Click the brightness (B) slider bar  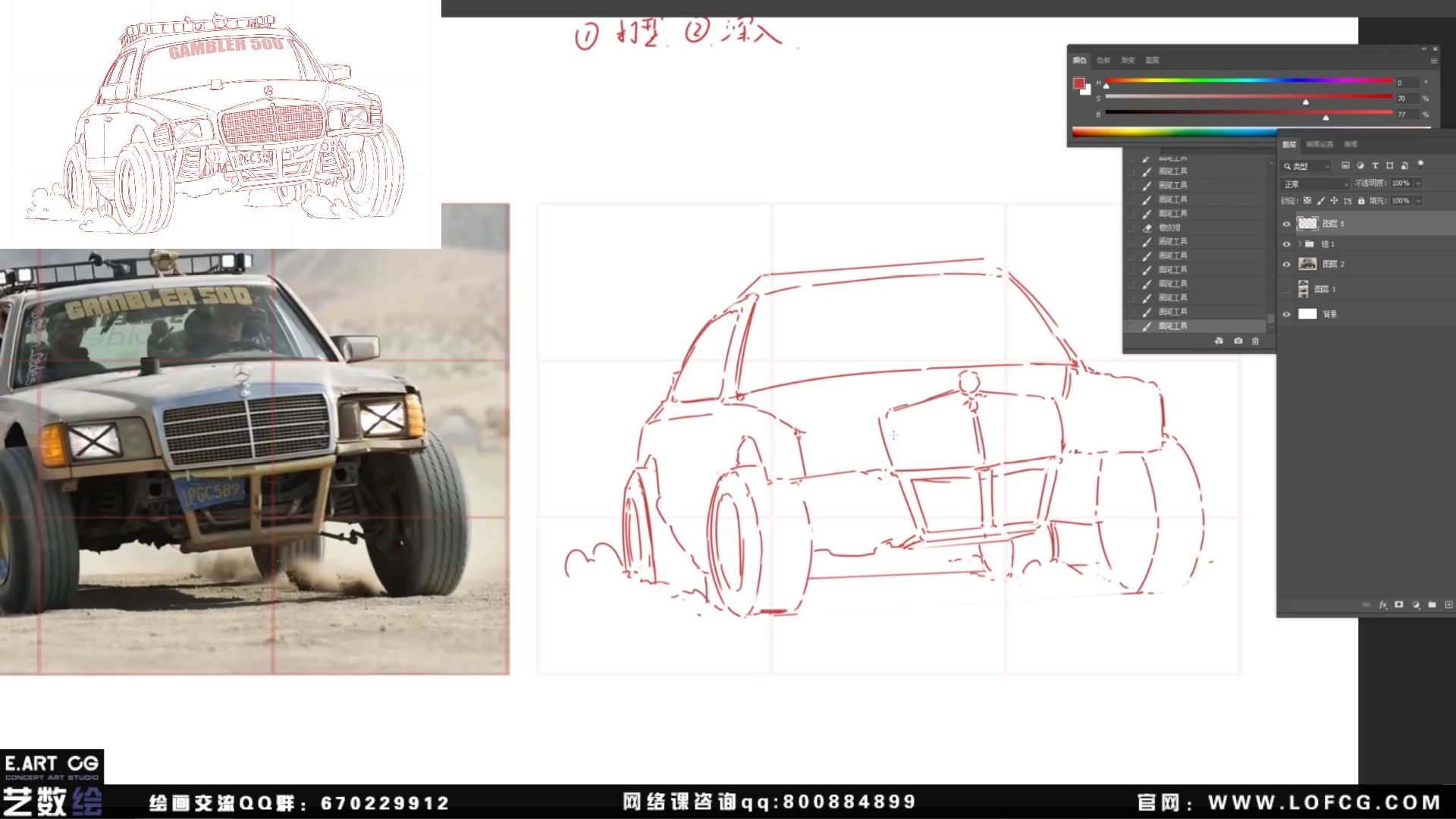[1248, 113]
